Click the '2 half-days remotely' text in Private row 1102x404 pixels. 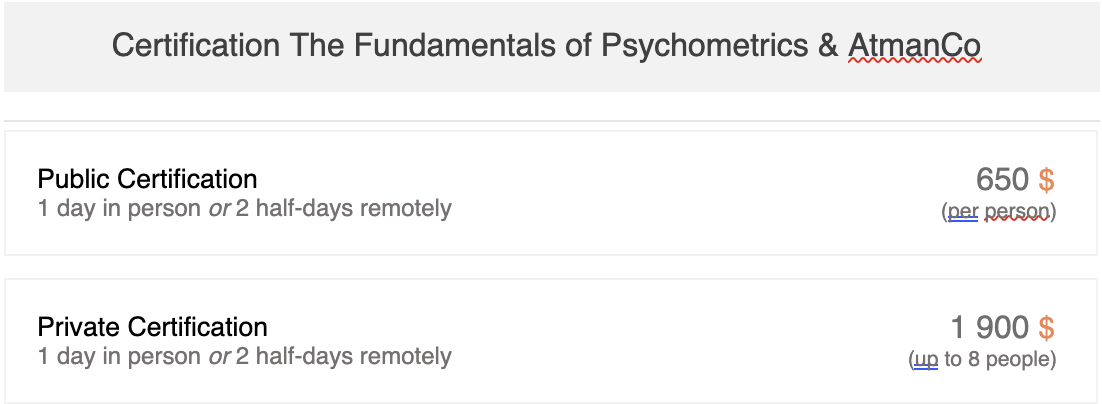tap(344, 357)
